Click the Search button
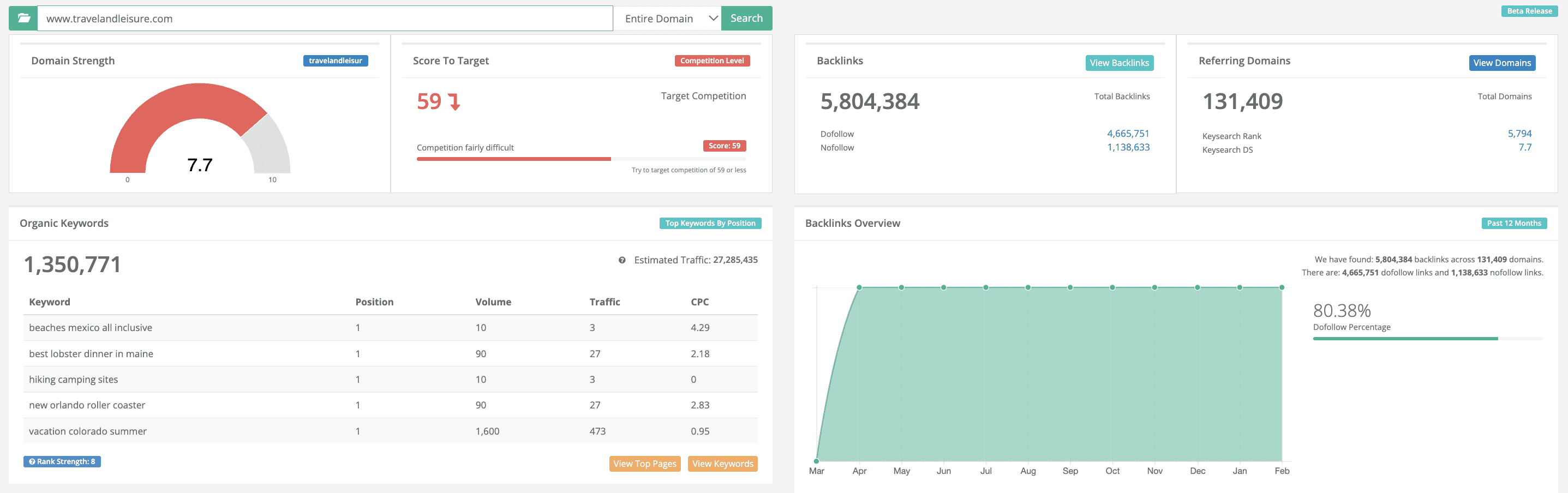Image resolution: width=1568 pixels, height=493 pixels. coord(746,18)
